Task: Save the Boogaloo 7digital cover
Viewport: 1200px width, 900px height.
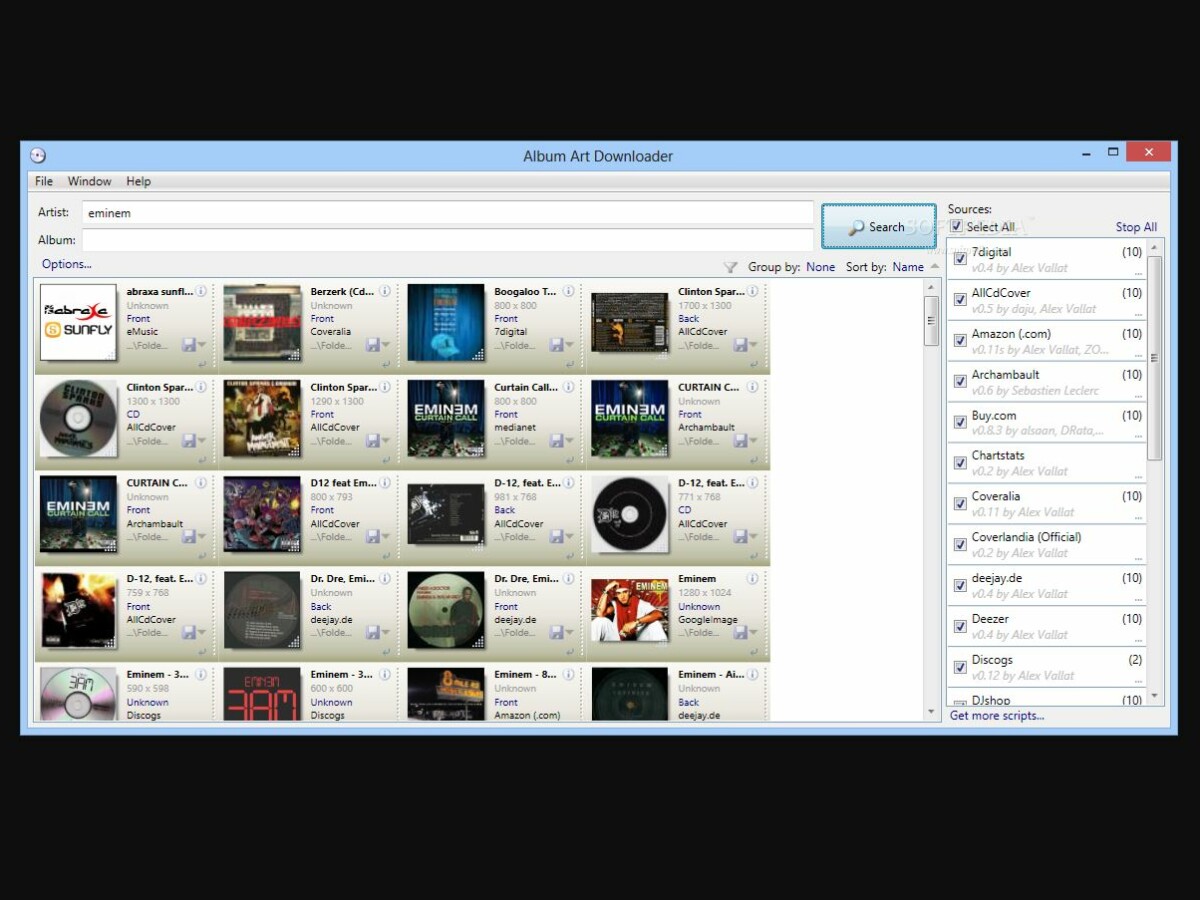Action: 556,345
